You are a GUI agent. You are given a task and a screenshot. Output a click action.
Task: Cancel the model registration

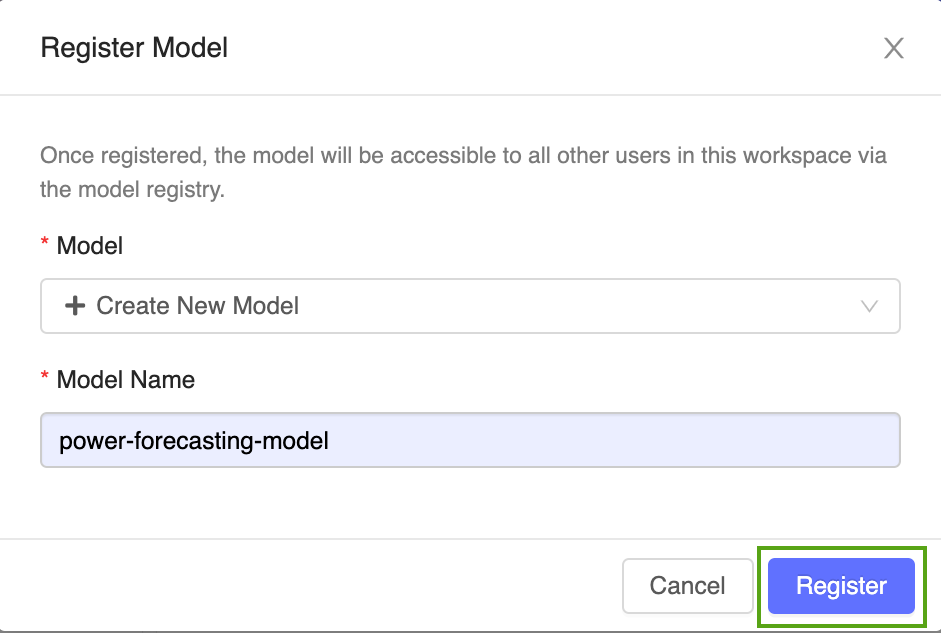click(687, 586)
